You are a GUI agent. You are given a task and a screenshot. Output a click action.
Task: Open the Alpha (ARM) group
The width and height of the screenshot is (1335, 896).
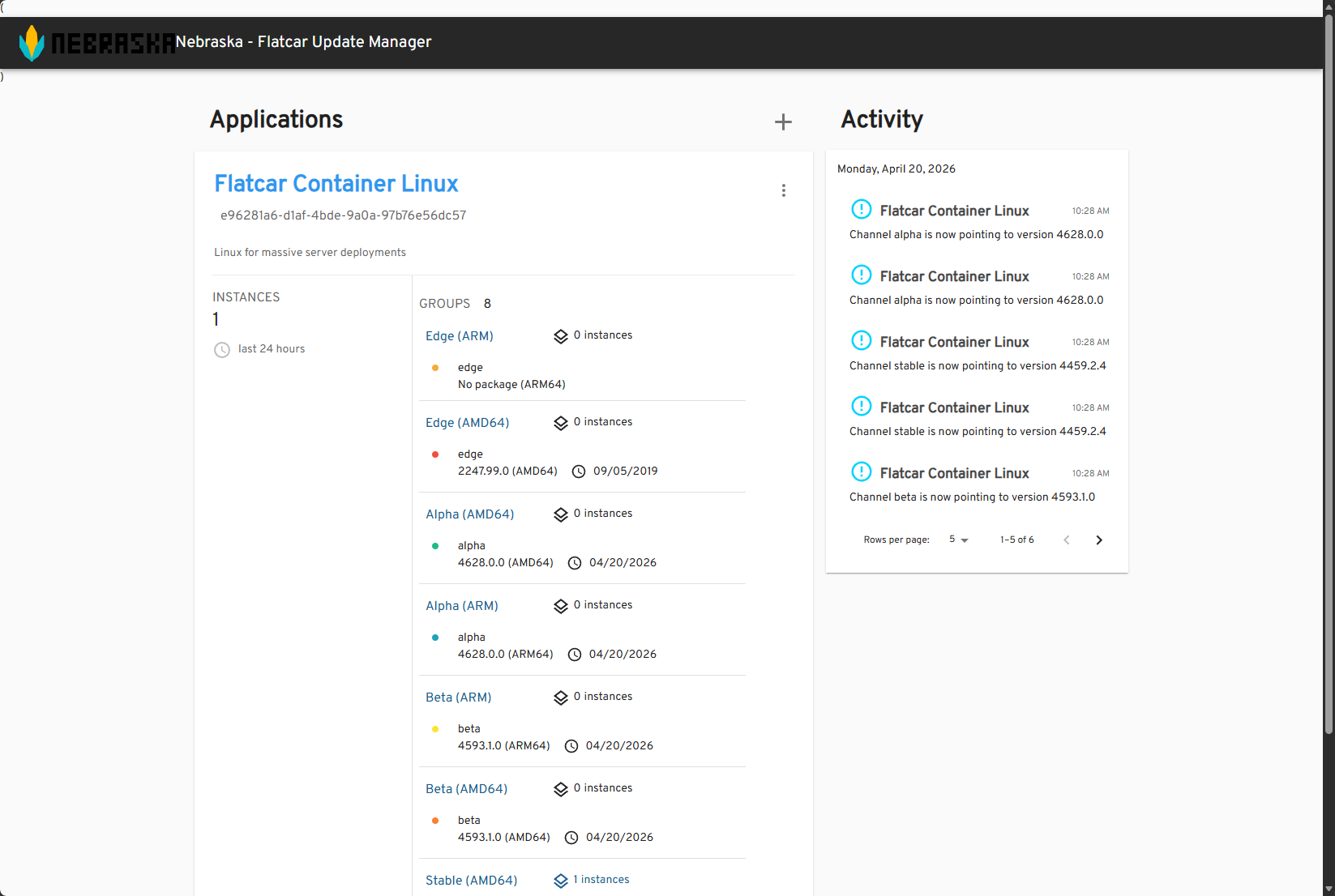(x=462, y=606)
